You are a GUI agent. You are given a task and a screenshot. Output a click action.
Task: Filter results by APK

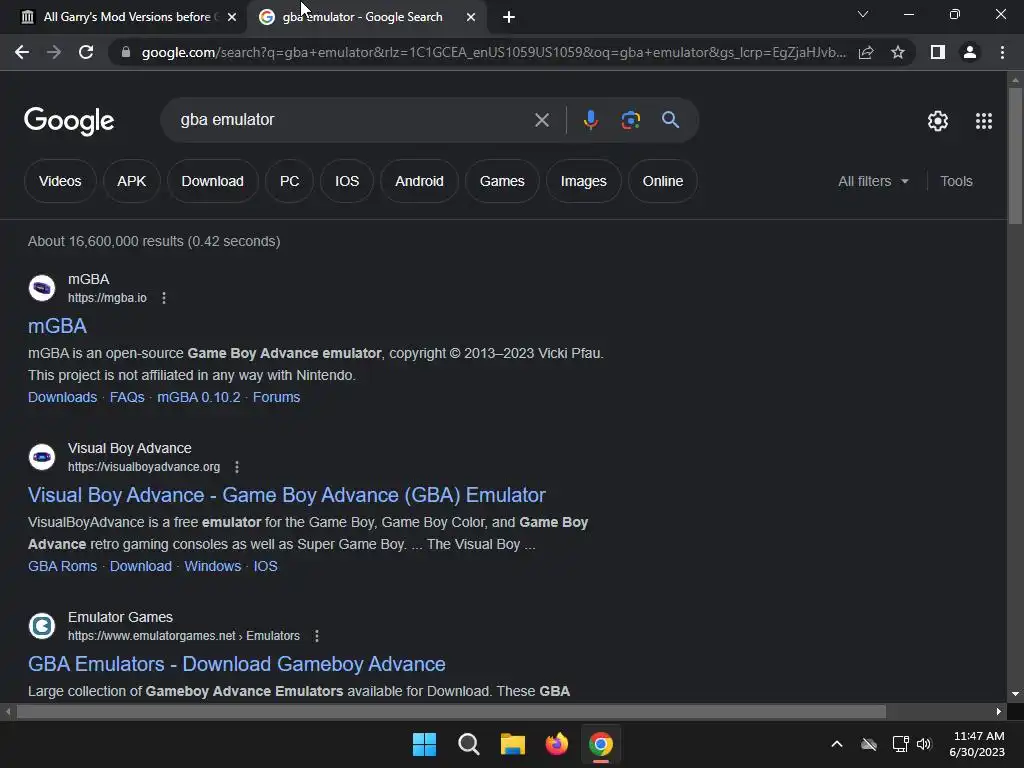pyautogui.click(x=131, y=181)
